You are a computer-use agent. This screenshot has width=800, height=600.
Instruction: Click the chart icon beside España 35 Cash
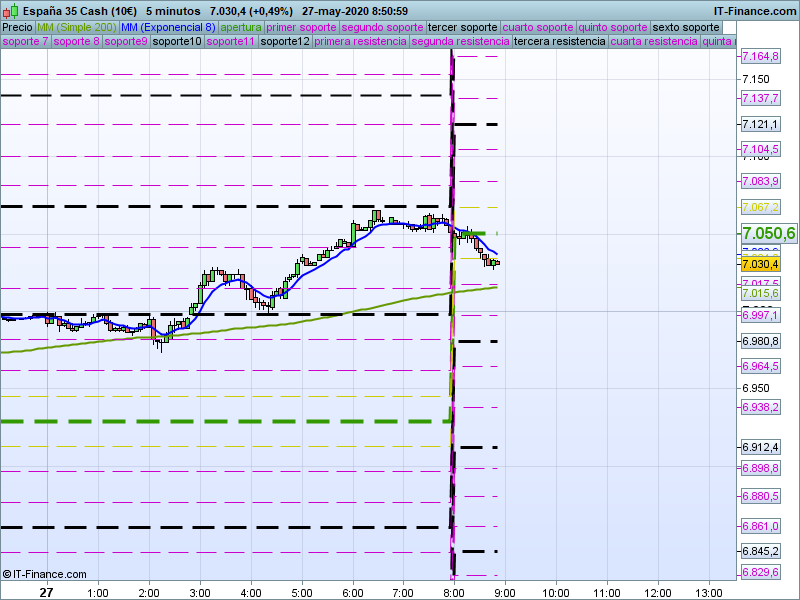click(8, 11)
